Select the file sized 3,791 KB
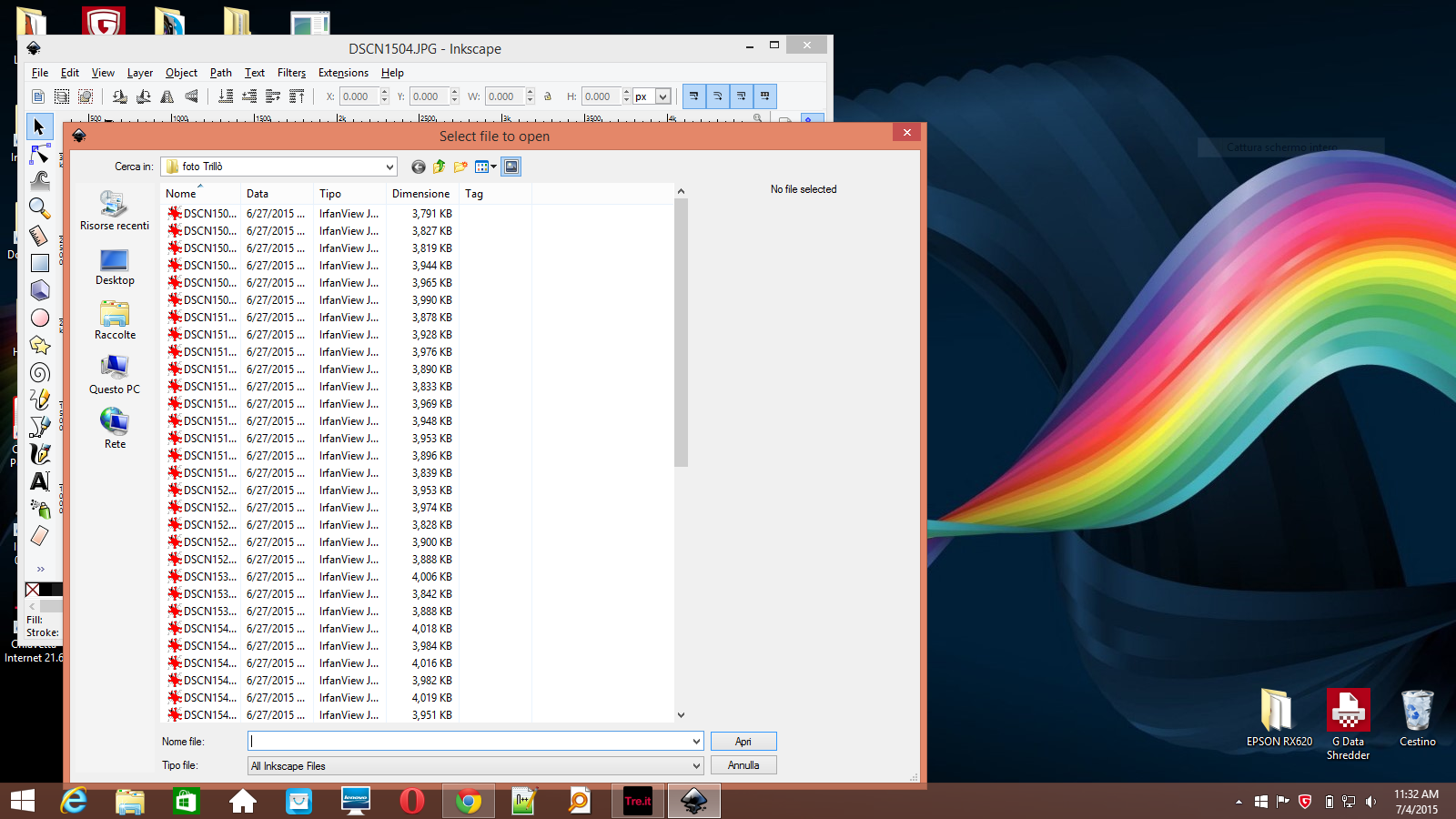This screenshot has width=1456, height=819. (310, 214)
